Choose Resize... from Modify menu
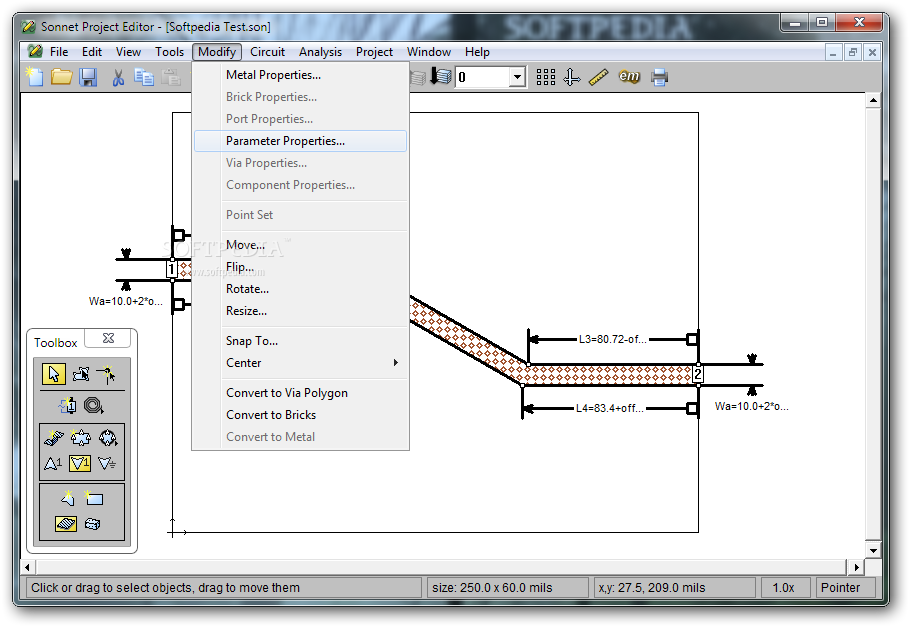This screenshot has height=627, width=910. click(x=301, y=311)
